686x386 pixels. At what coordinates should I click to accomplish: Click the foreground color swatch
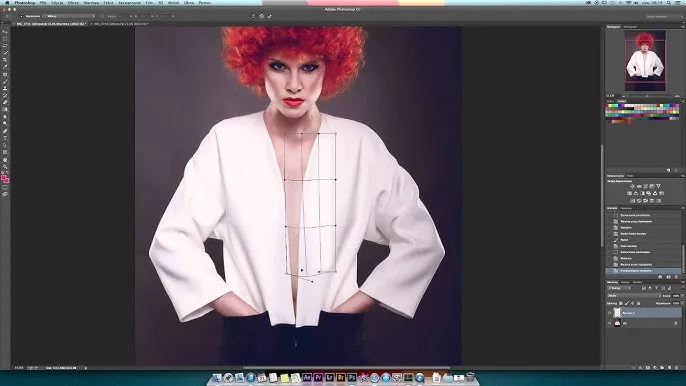pos(4,177)
